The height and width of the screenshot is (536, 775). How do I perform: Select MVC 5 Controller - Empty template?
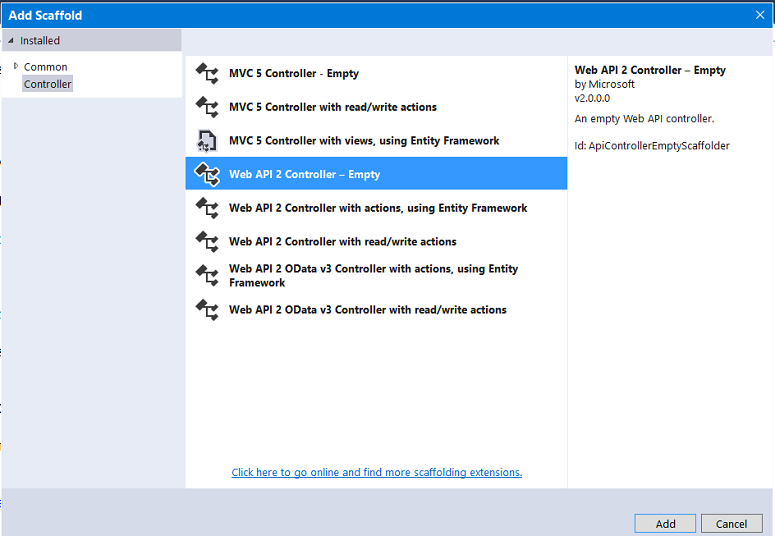click(x=376, y=73)
